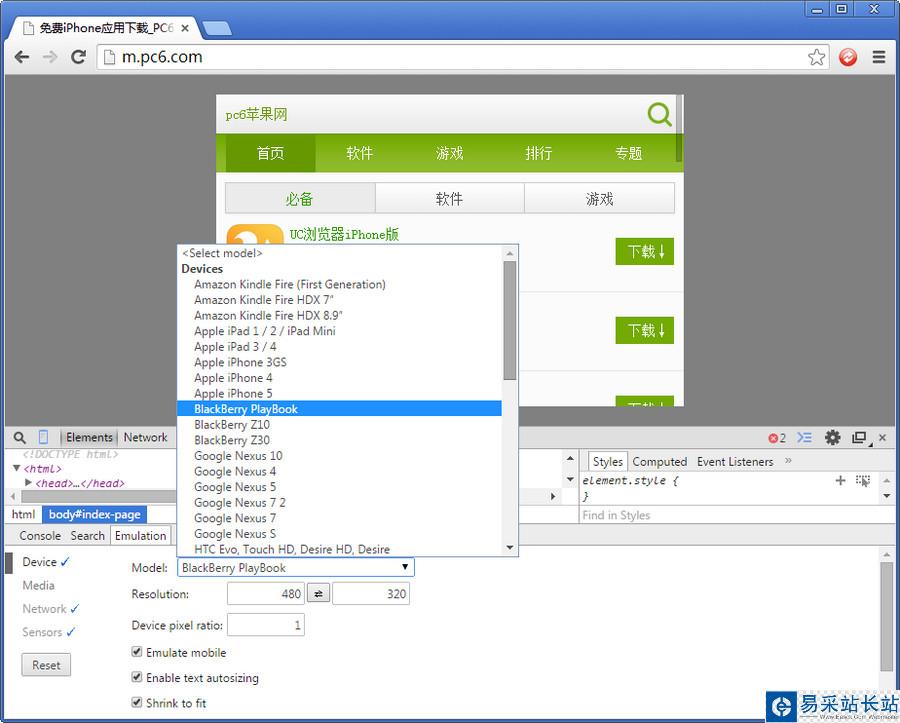Toggle Emulate mobile checkbox
Viewport: 900px width, 723px height.
point(137,652)
